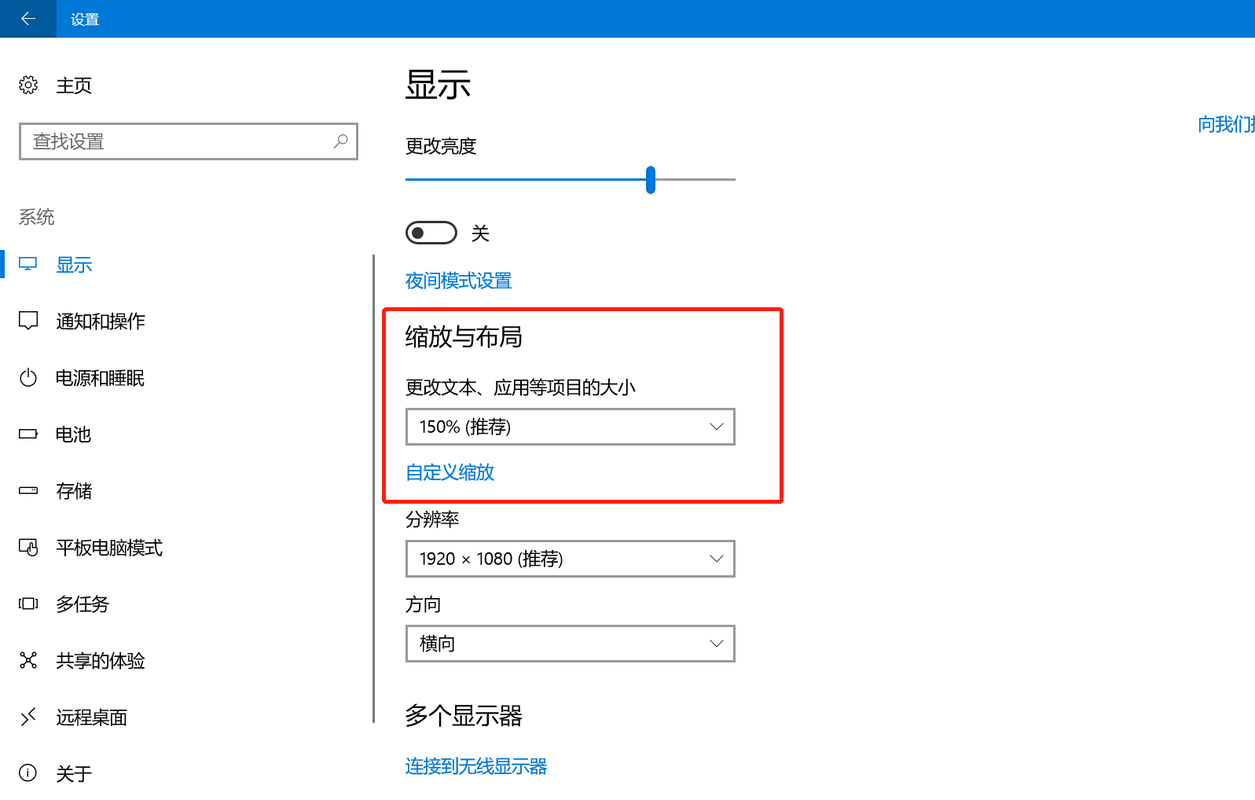The height and width of the screenshot is (800, 1255).
Task: Click the 系统 category label
Action: click(x=37, y=217)
